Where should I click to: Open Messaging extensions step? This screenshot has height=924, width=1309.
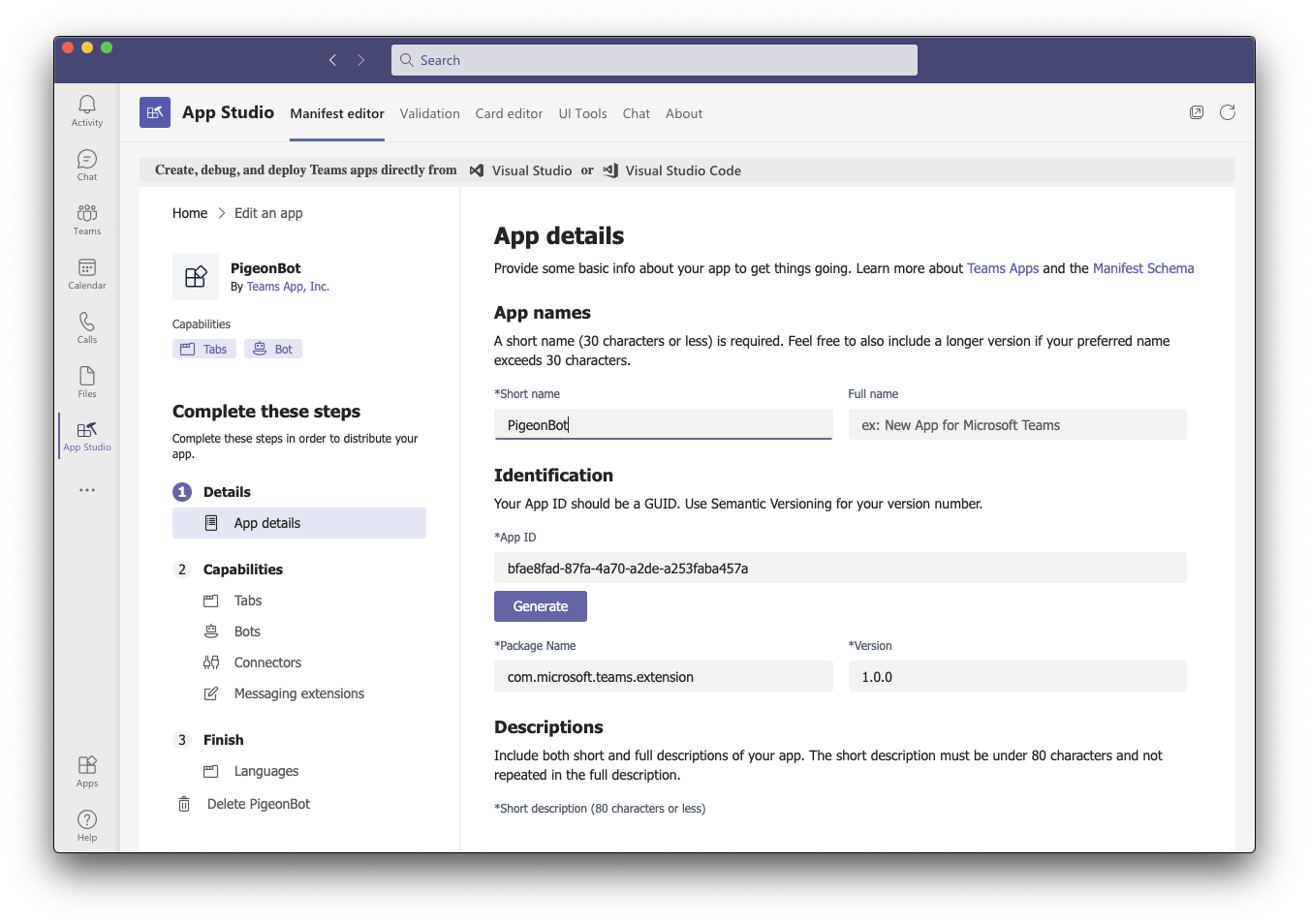click(x=299, y=693)
